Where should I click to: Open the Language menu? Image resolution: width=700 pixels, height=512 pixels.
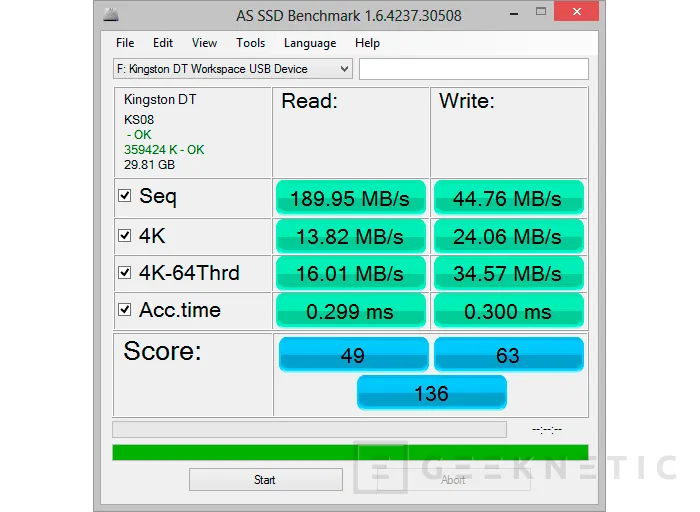tap(309, 43)
